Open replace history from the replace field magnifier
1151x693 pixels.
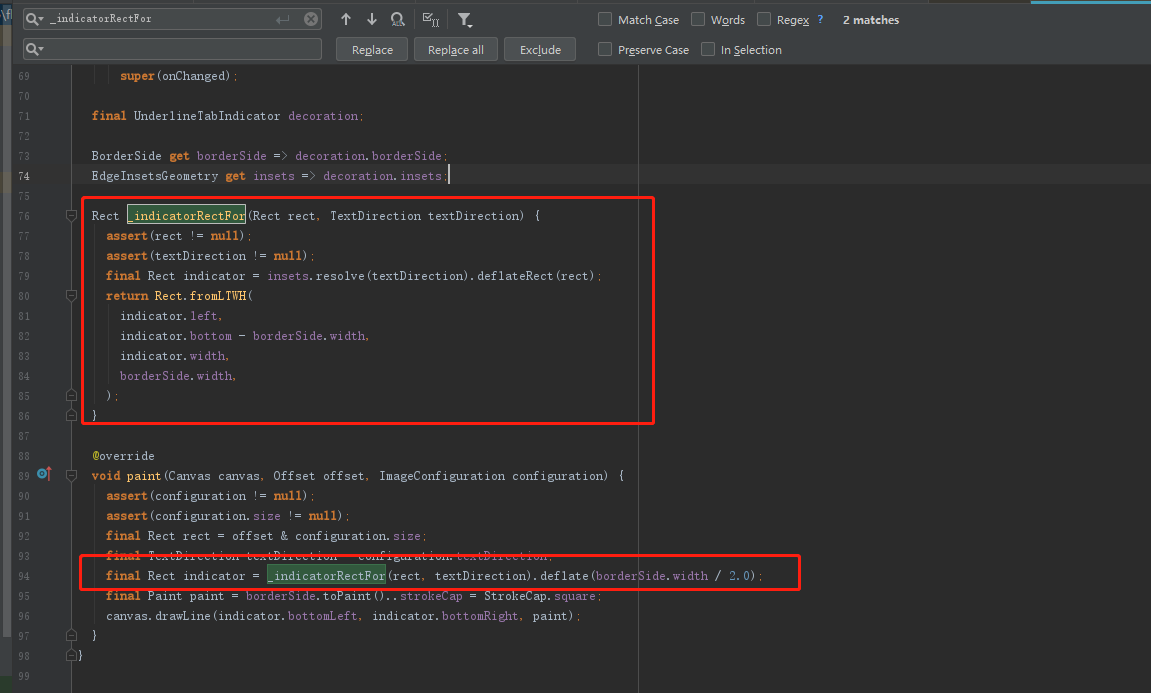(35, 49)
